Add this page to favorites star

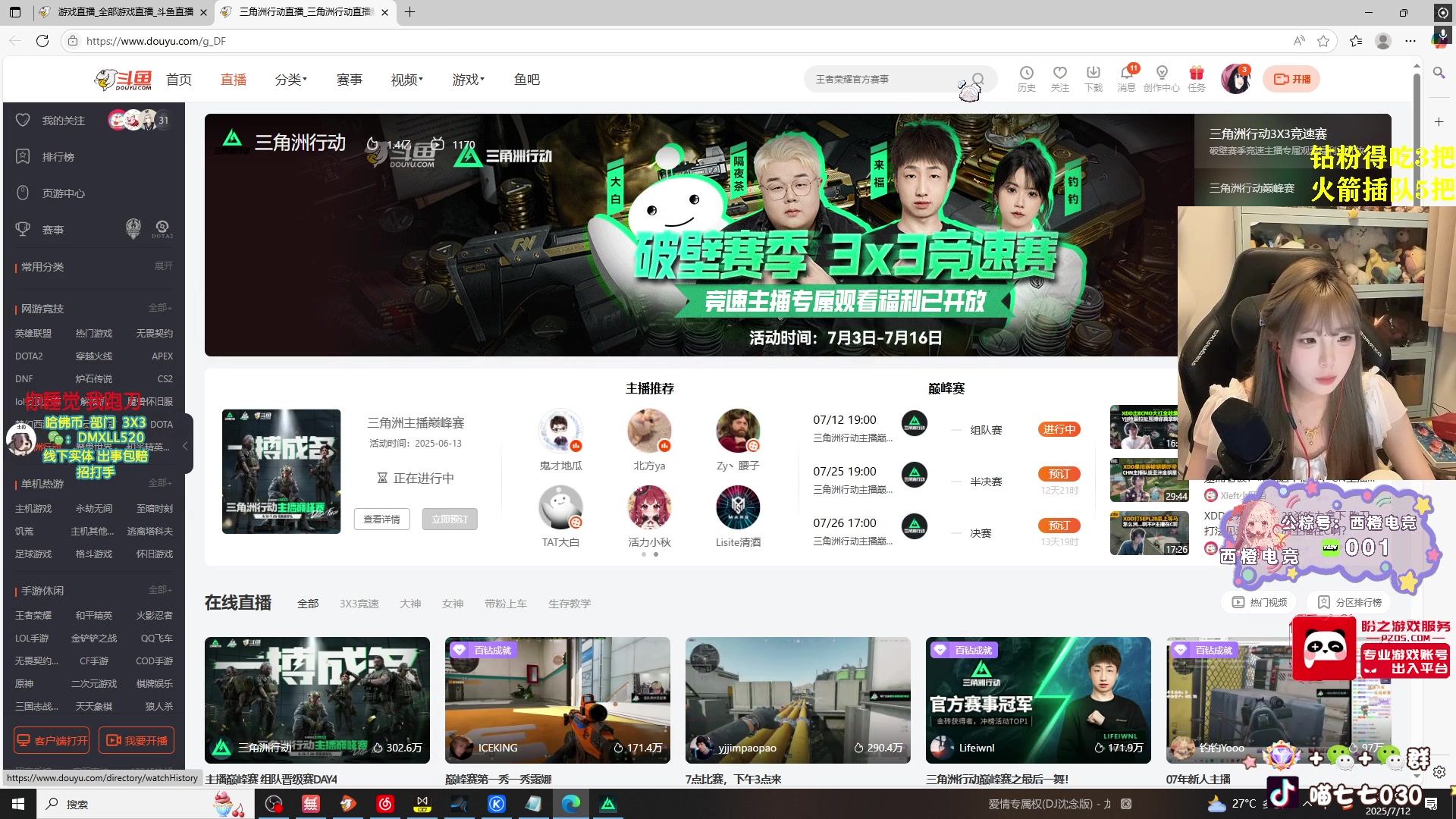(x=1323, y=41)
